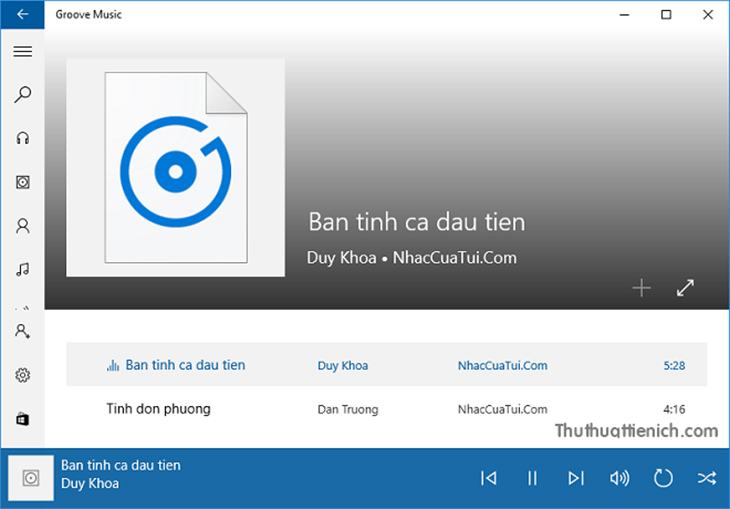Skip to next track
This screenshot has width=730, height=509.
click(576, 478)
